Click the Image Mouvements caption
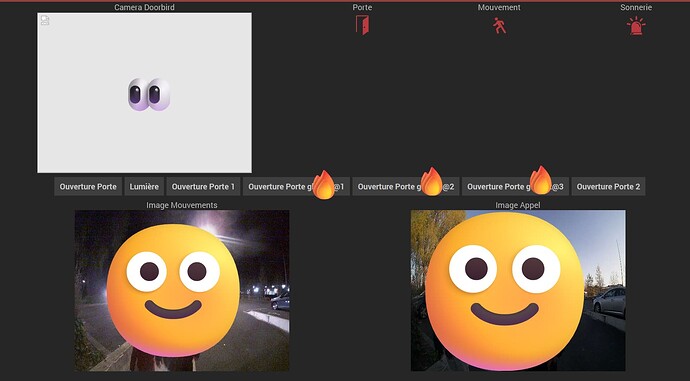This screenshot has height=381, width=690. [x=182, y=205]
